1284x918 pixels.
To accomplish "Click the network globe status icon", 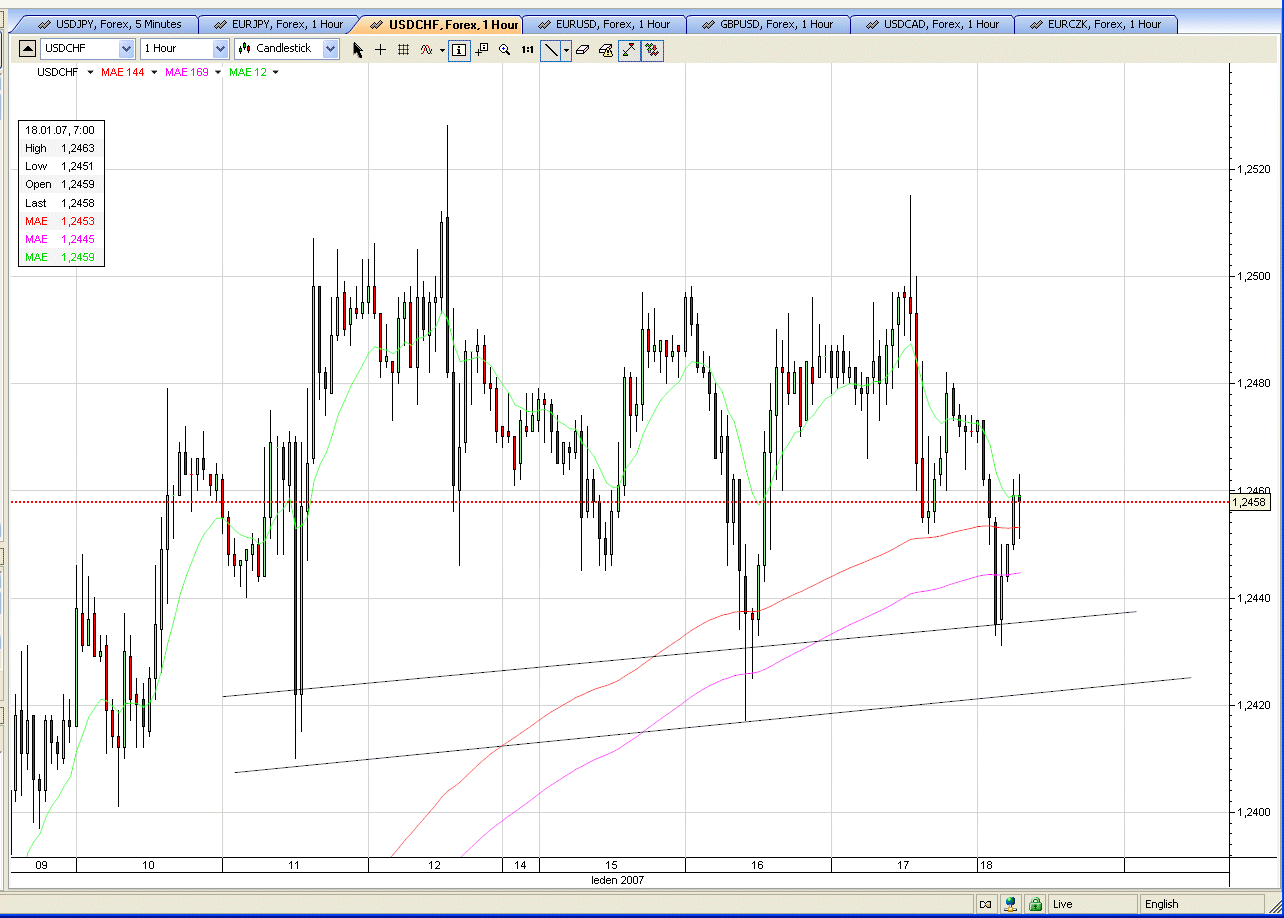I will [1011, 904].
